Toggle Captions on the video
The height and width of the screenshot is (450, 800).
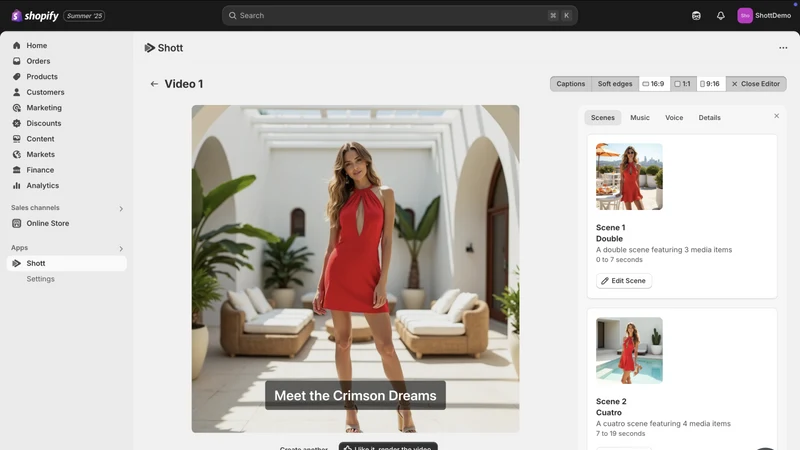click(570, 84)
